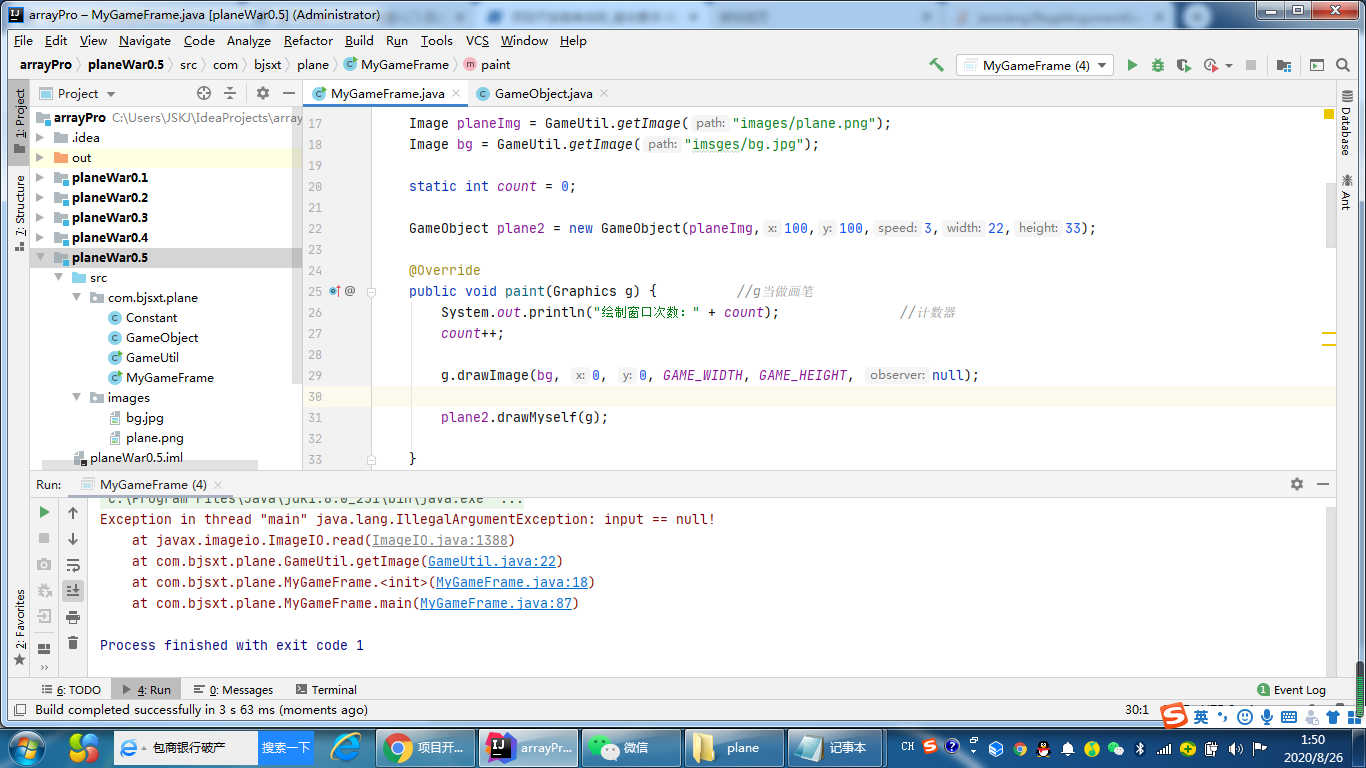Collapse the src folder
Image resolution: width=1366 pixels, height=768 pixels.
point(59,278)
